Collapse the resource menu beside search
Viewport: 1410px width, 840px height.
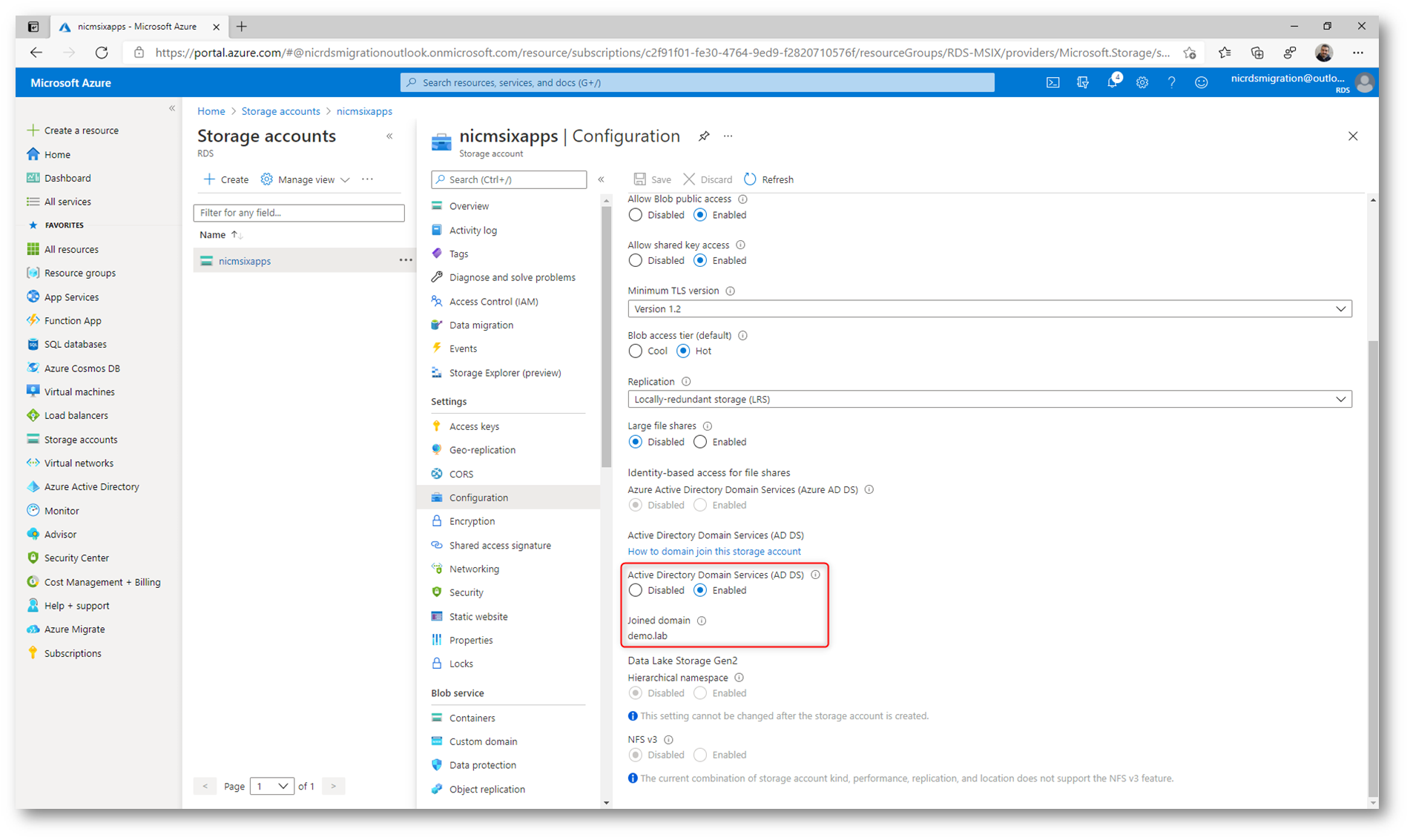click(x=602, y=179)
